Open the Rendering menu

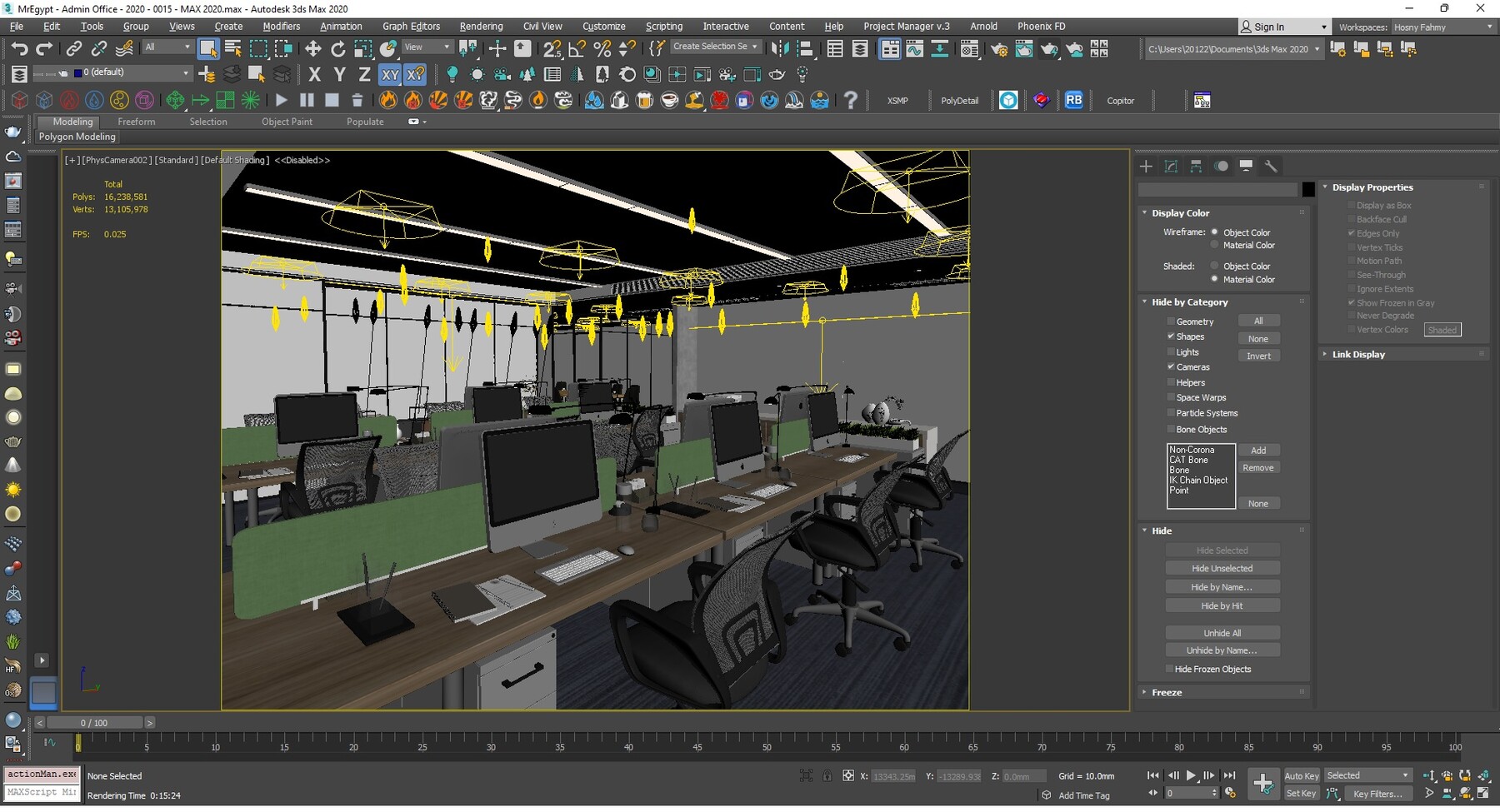pos(481,26)
